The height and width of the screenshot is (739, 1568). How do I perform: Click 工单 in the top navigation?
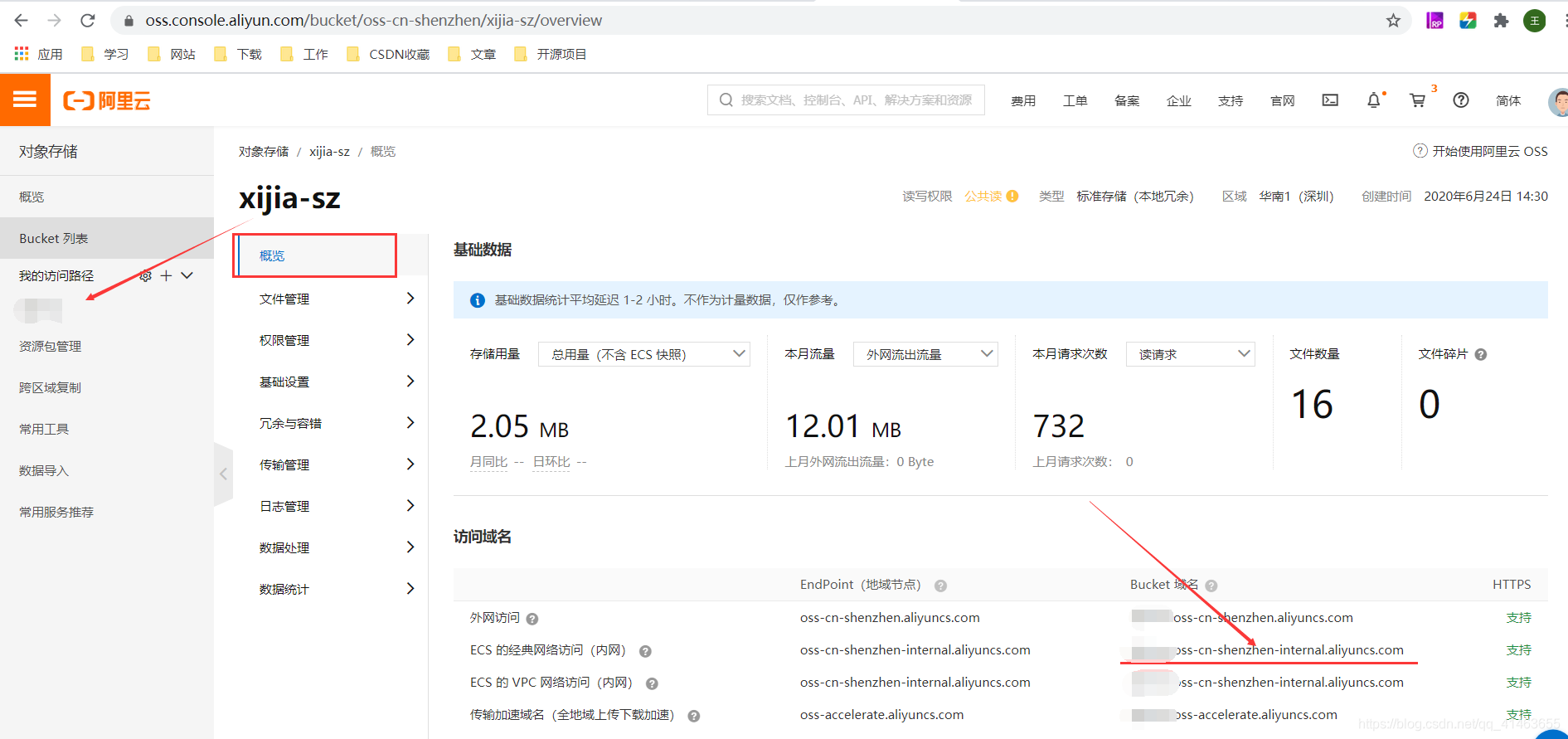pyautogui.click(x=1075, y=100)
